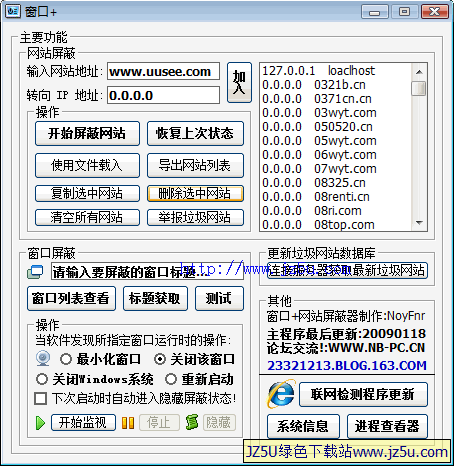This screenshot has height=466, width=454.
Task: Select the 08top.com list entry
Action: coord(335,224)
